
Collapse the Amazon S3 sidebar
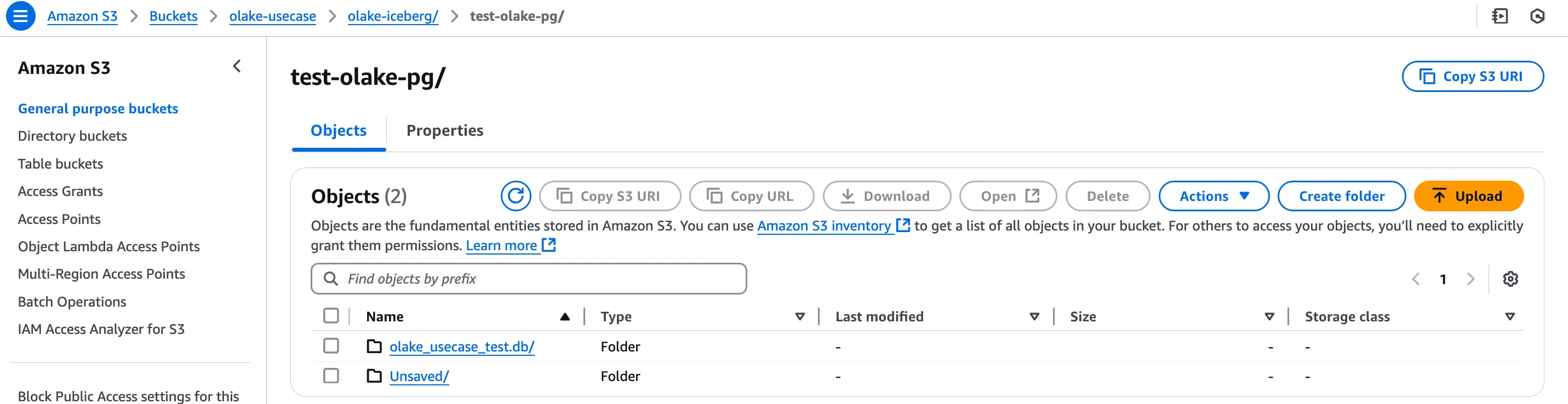tap(237, 66)
